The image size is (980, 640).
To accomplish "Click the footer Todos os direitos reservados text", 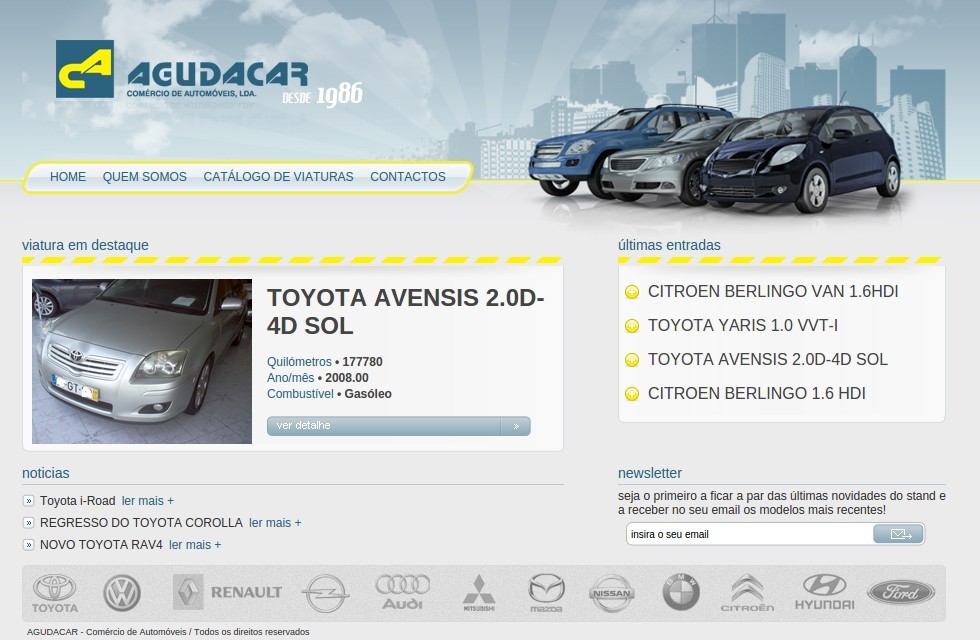I will pyautogui.click(x=251, y=632).
